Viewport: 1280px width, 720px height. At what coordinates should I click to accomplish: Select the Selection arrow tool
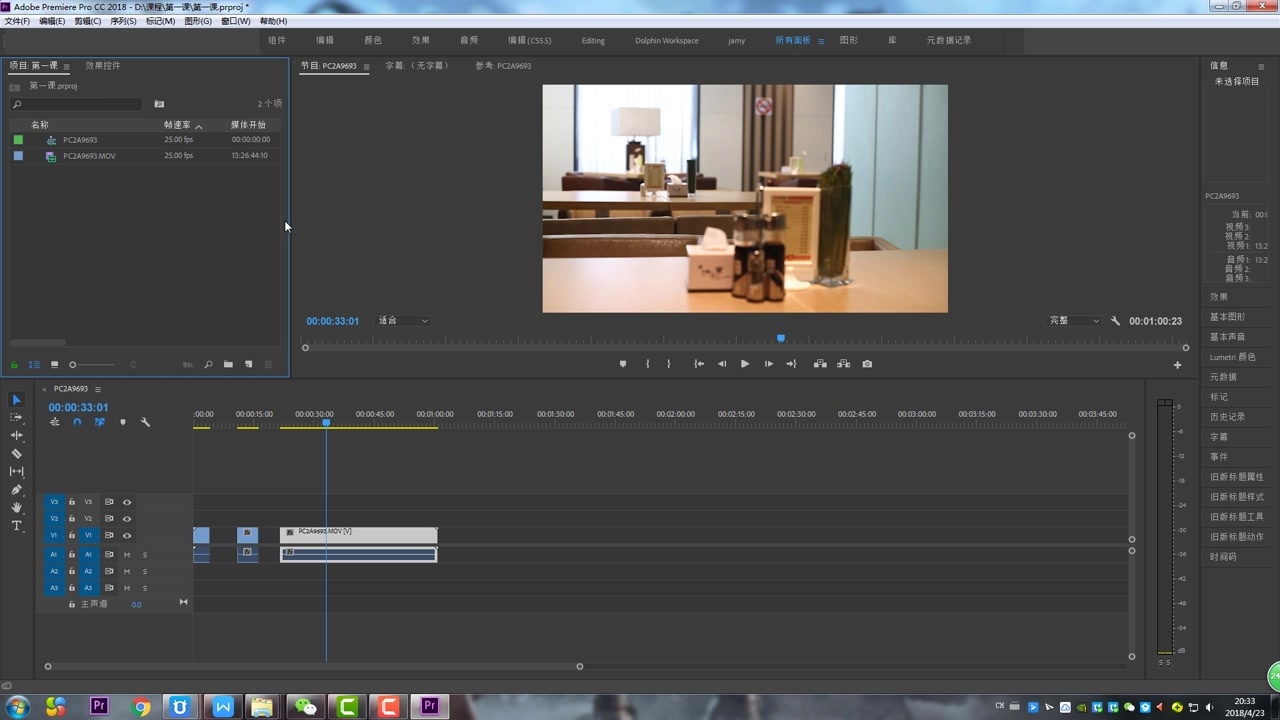tap(16, 400)
